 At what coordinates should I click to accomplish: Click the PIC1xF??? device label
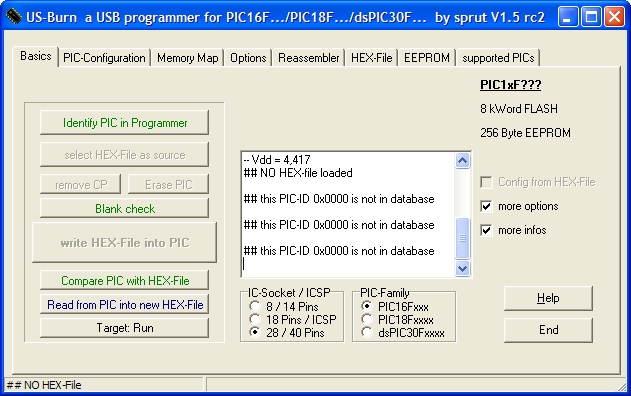point(511,85)
